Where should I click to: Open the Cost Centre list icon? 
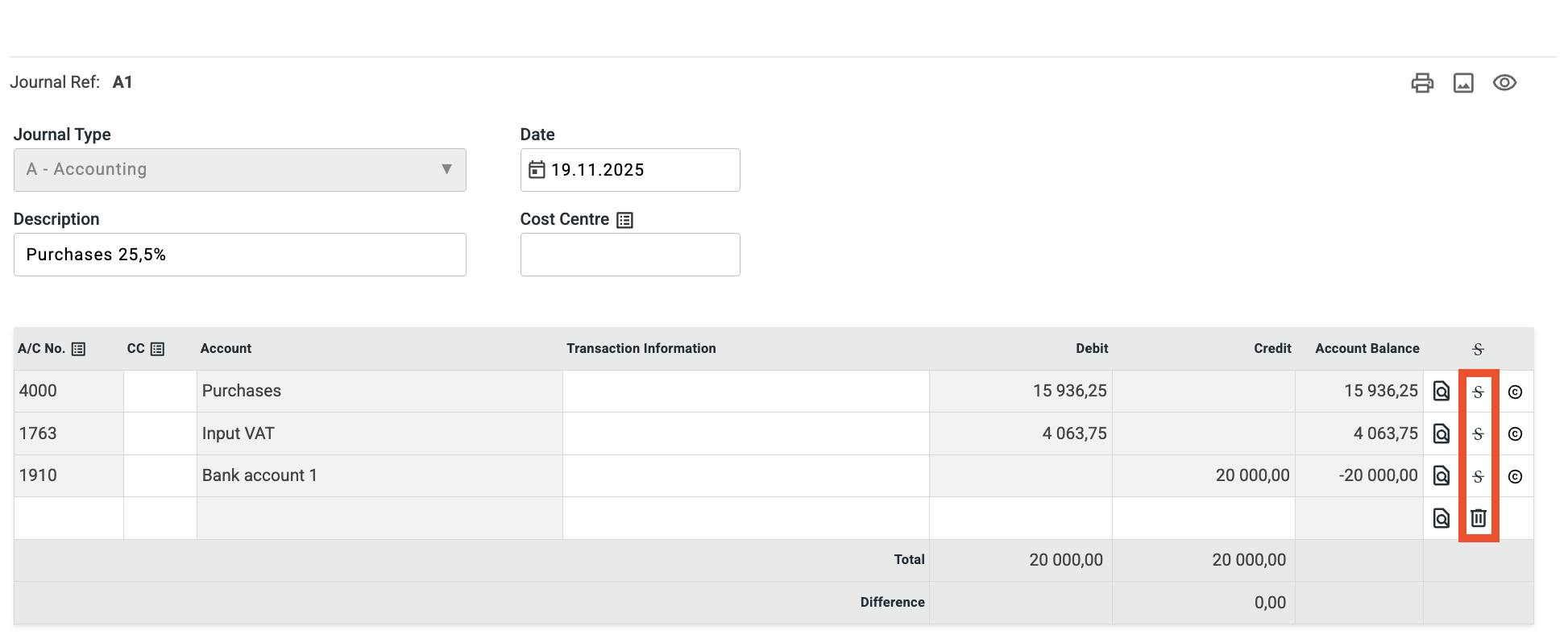(624, 220)
